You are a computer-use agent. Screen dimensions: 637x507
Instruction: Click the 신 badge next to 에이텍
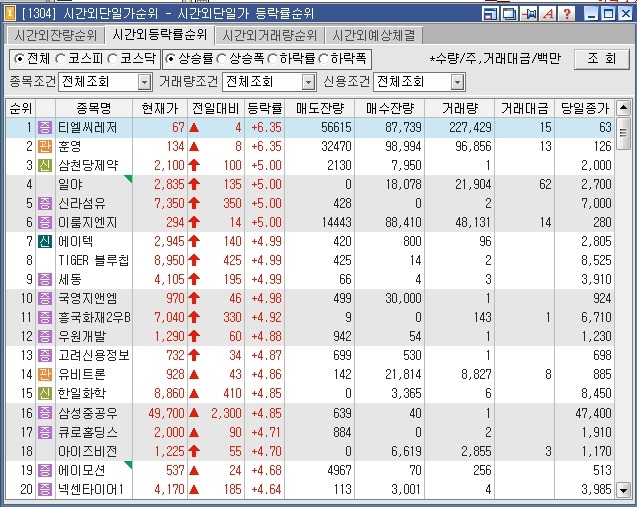[45, 241]
